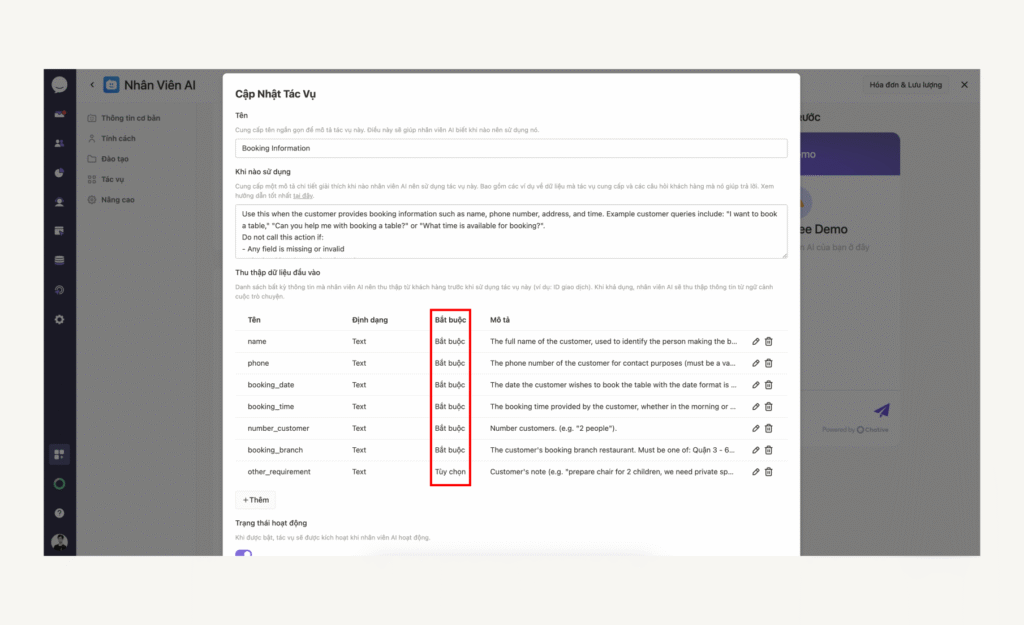Image resolution: width=1024 pixels, height=625 pixels.
Task: Click the Thêm button to add field
Action: (255, 500)
